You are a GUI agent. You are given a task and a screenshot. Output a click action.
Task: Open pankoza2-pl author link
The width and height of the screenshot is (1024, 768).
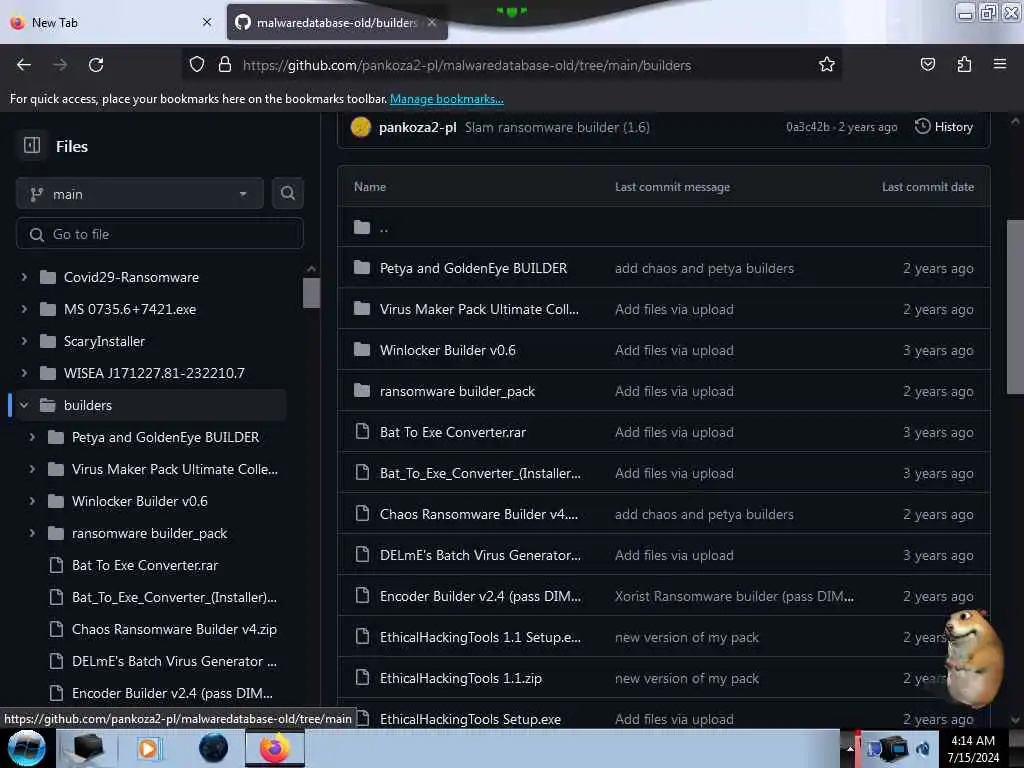(417, 127)
